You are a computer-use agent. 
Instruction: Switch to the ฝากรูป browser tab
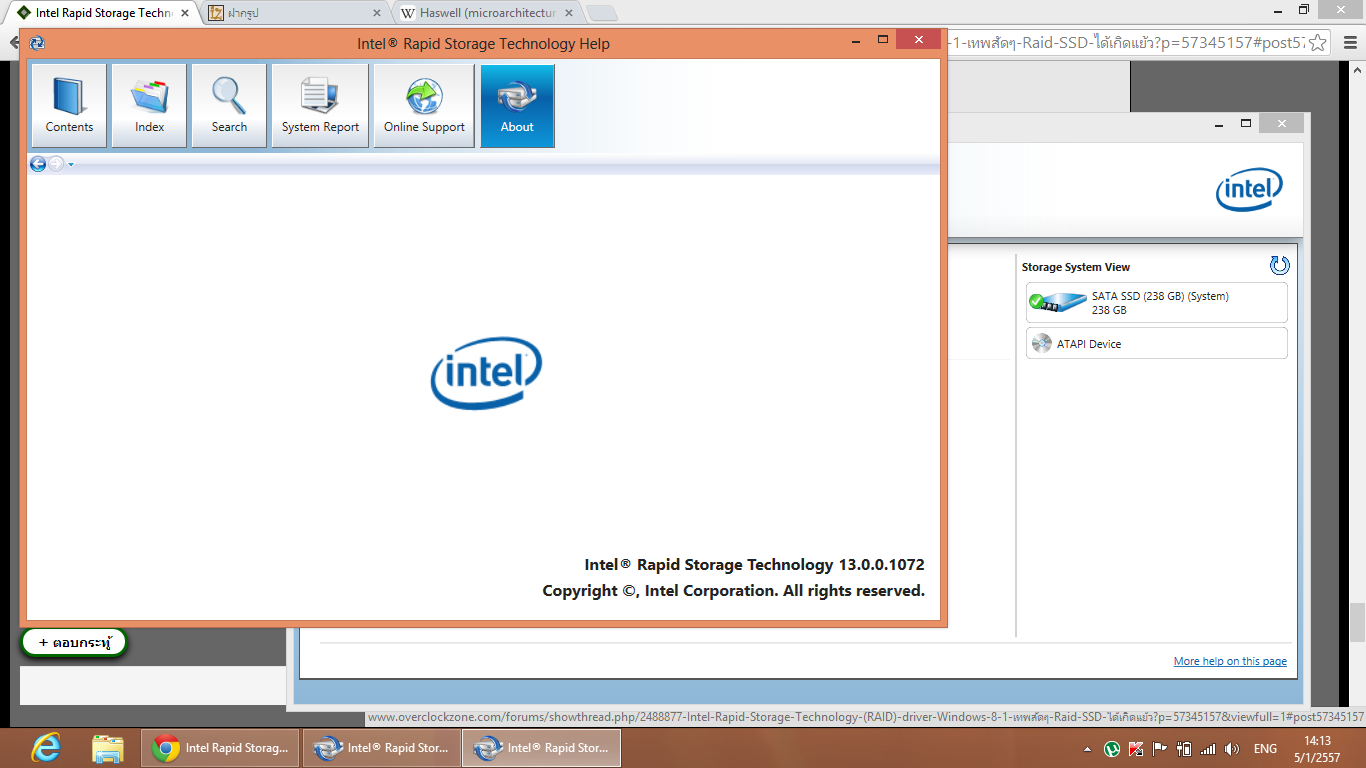click(x=295, y=13)
